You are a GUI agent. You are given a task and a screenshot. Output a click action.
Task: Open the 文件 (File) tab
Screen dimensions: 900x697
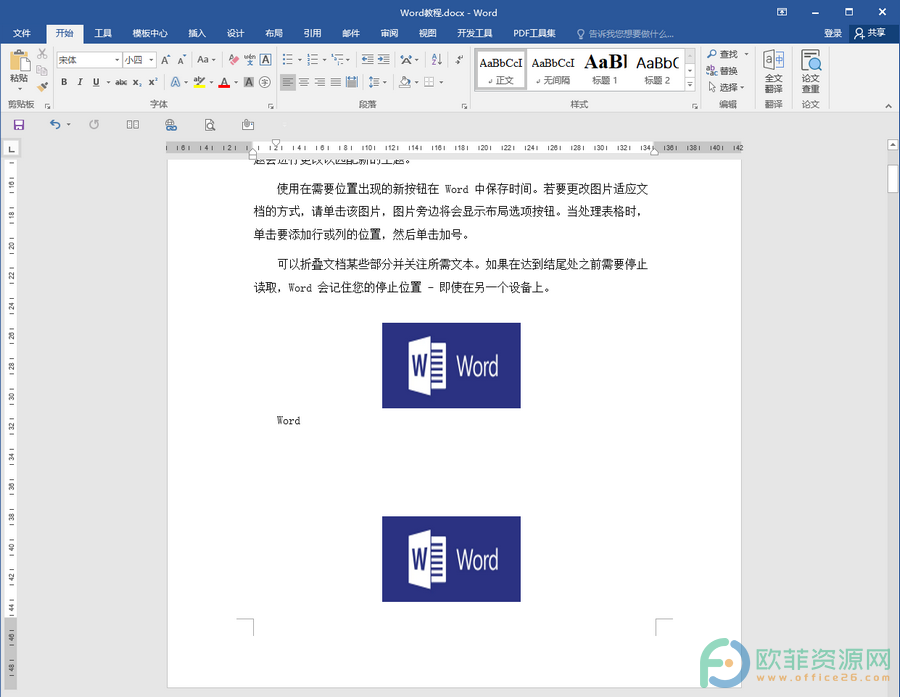point(22,33)
